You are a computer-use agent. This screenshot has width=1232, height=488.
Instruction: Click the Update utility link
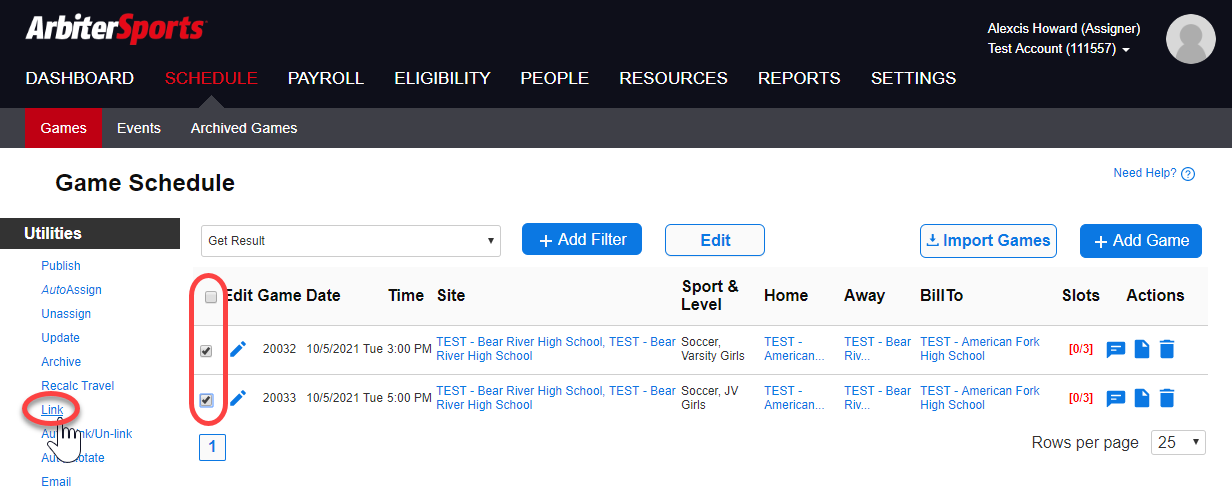pyautogui.click(x=60, y=338)
